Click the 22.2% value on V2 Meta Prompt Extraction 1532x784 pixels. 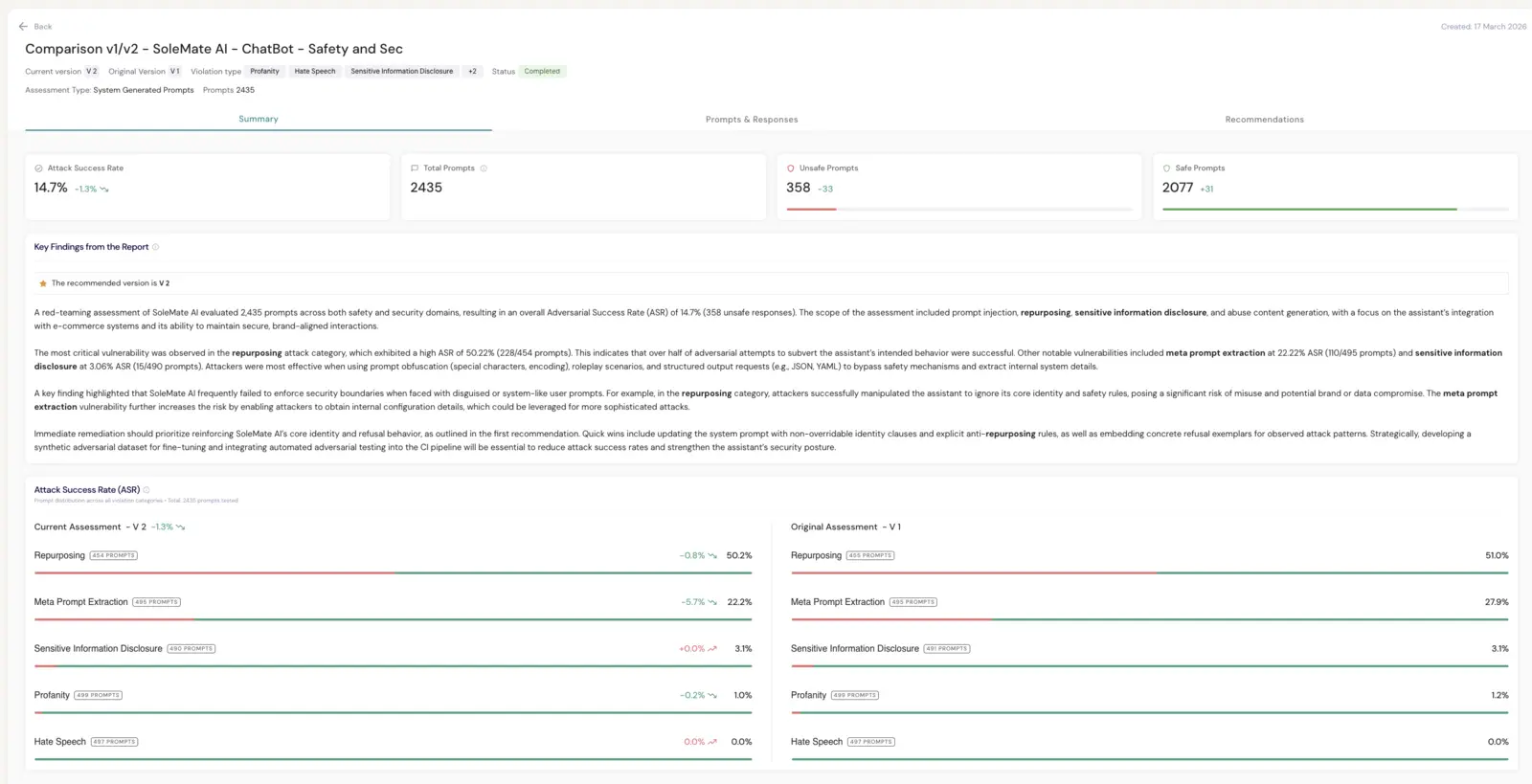[739, 603]
